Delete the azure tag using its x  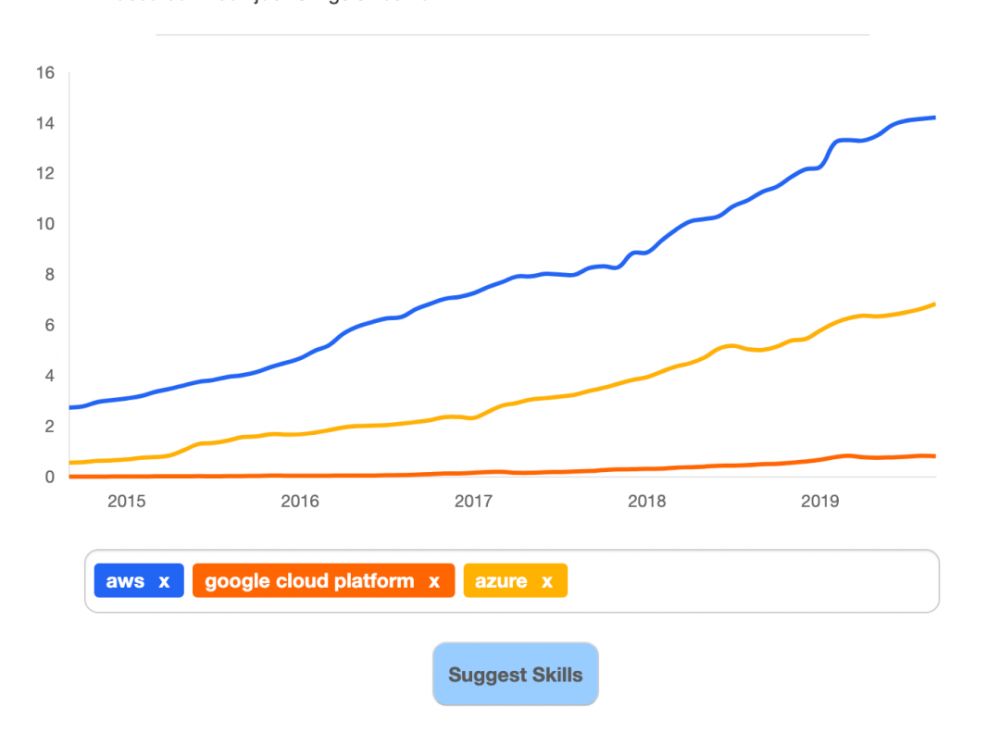547,582
